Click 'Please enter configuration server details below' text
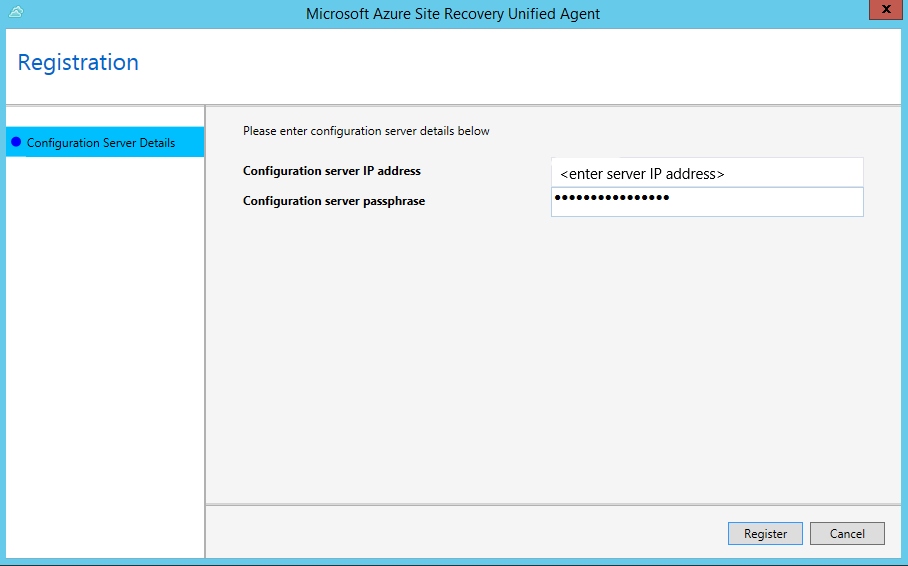Image resolution: width=908 pixels, height=566 pixels. click(x=366, y=131)
